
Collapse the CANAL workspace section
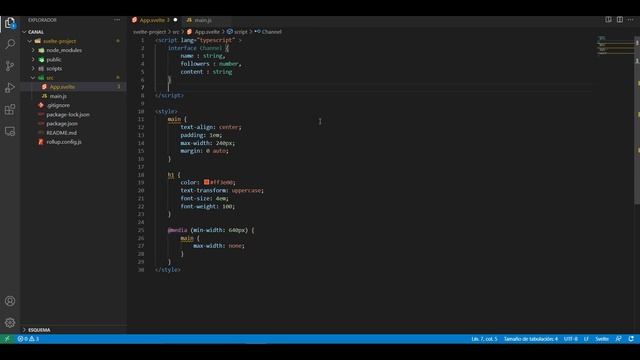click(25, 32)
